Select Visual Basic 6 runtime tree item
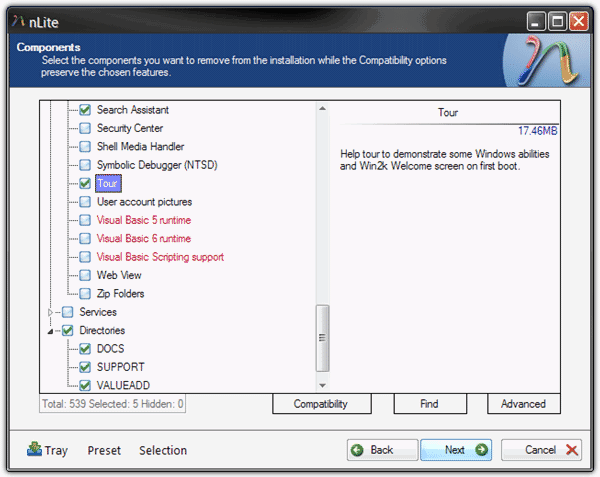Image resolution: width=600 pixels, height=477 pixels. (143, 239)
